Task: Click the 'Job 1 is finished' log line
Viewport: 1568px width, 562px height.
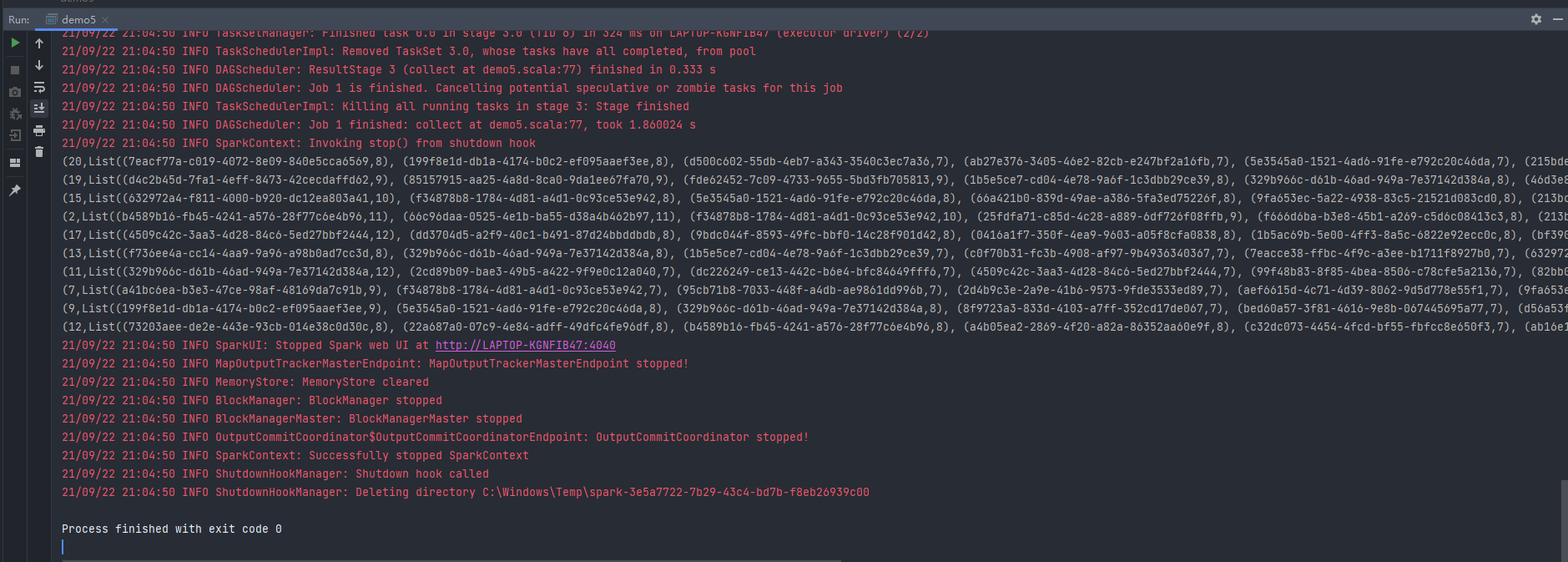Action: pyautogui.click(x=452, y=88)
